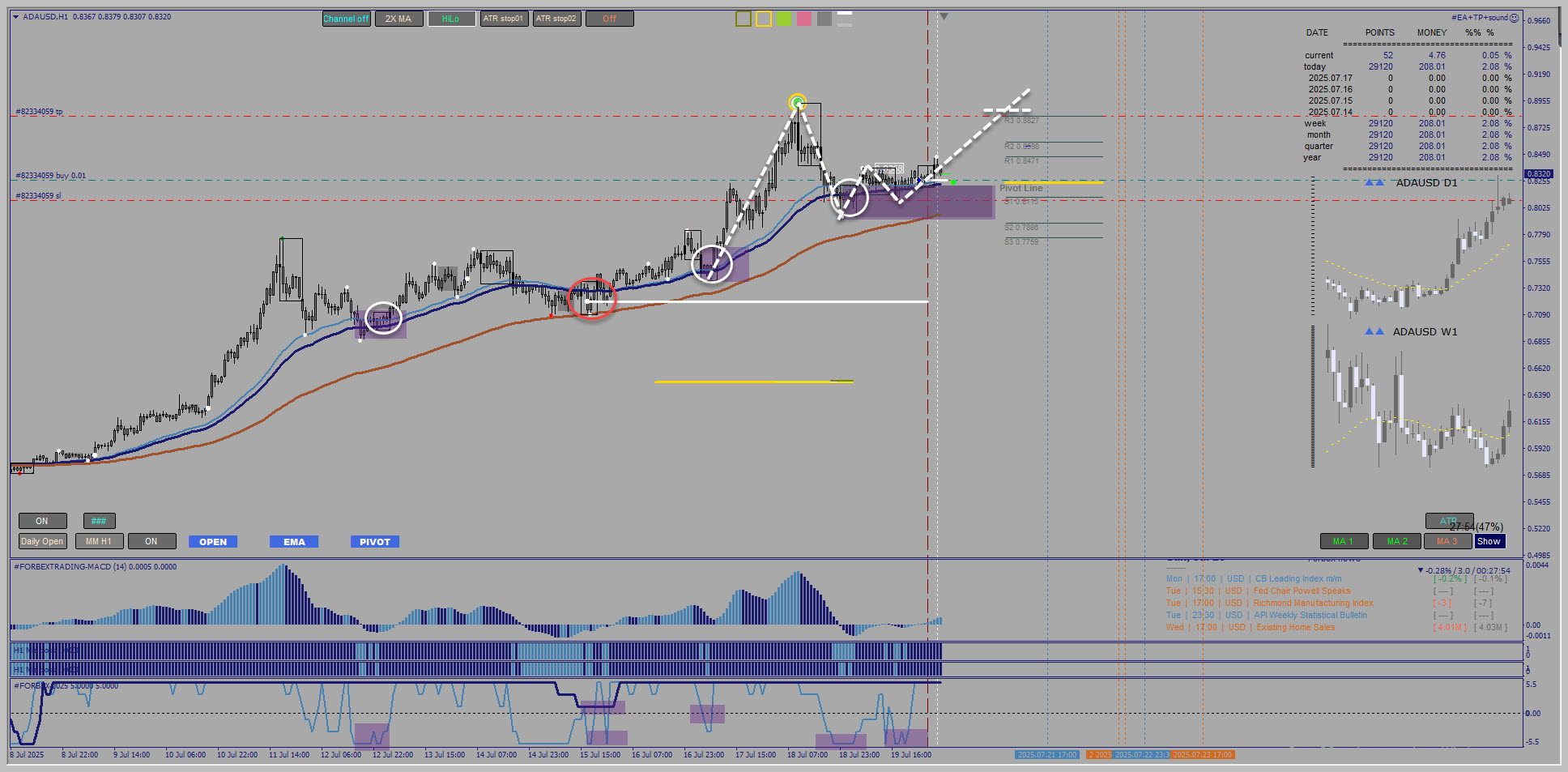Click the blue PIVOT label button
Image resolution: width=1568 pixels, height=772 pixels.
click(x=375, y=542)
